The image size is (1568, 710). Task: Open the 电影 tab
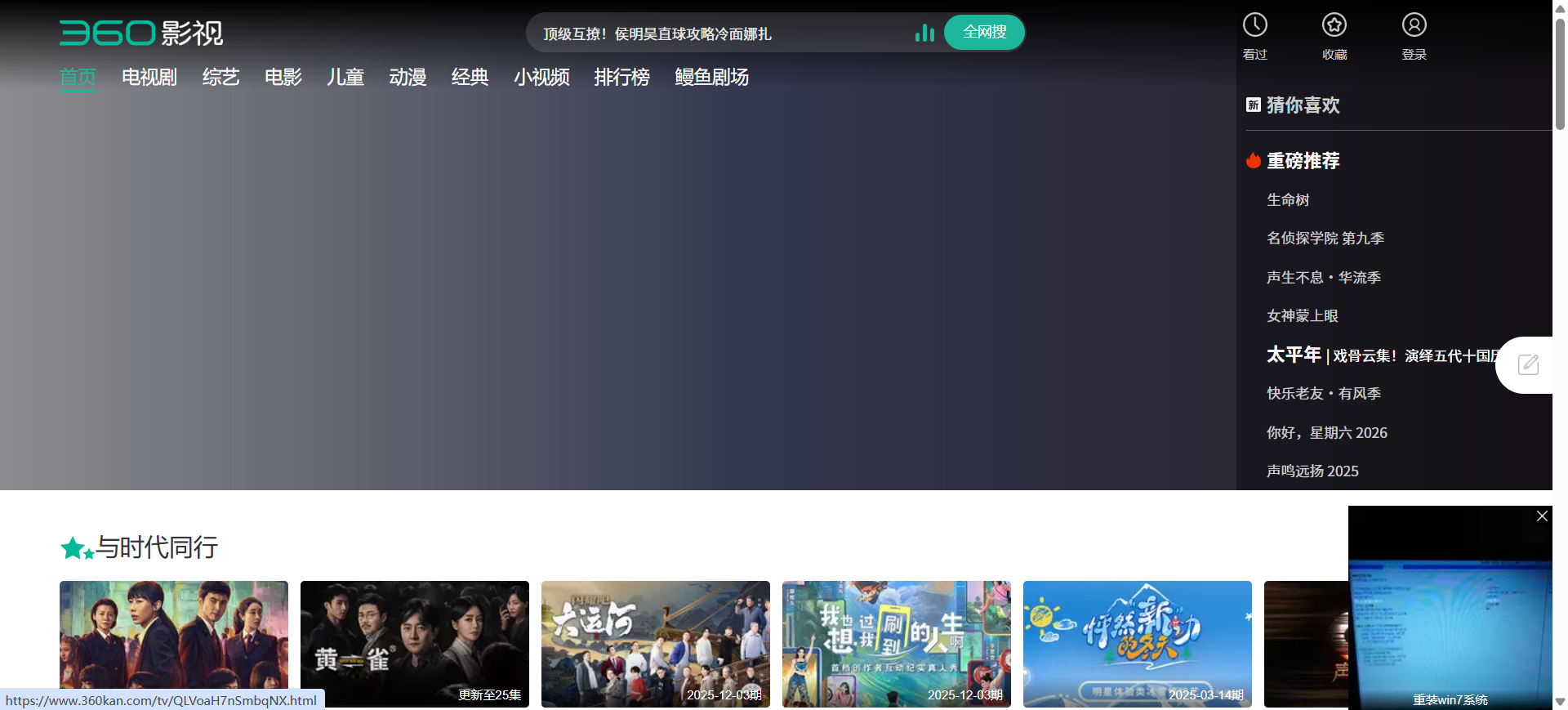click(x=283, y=77)
